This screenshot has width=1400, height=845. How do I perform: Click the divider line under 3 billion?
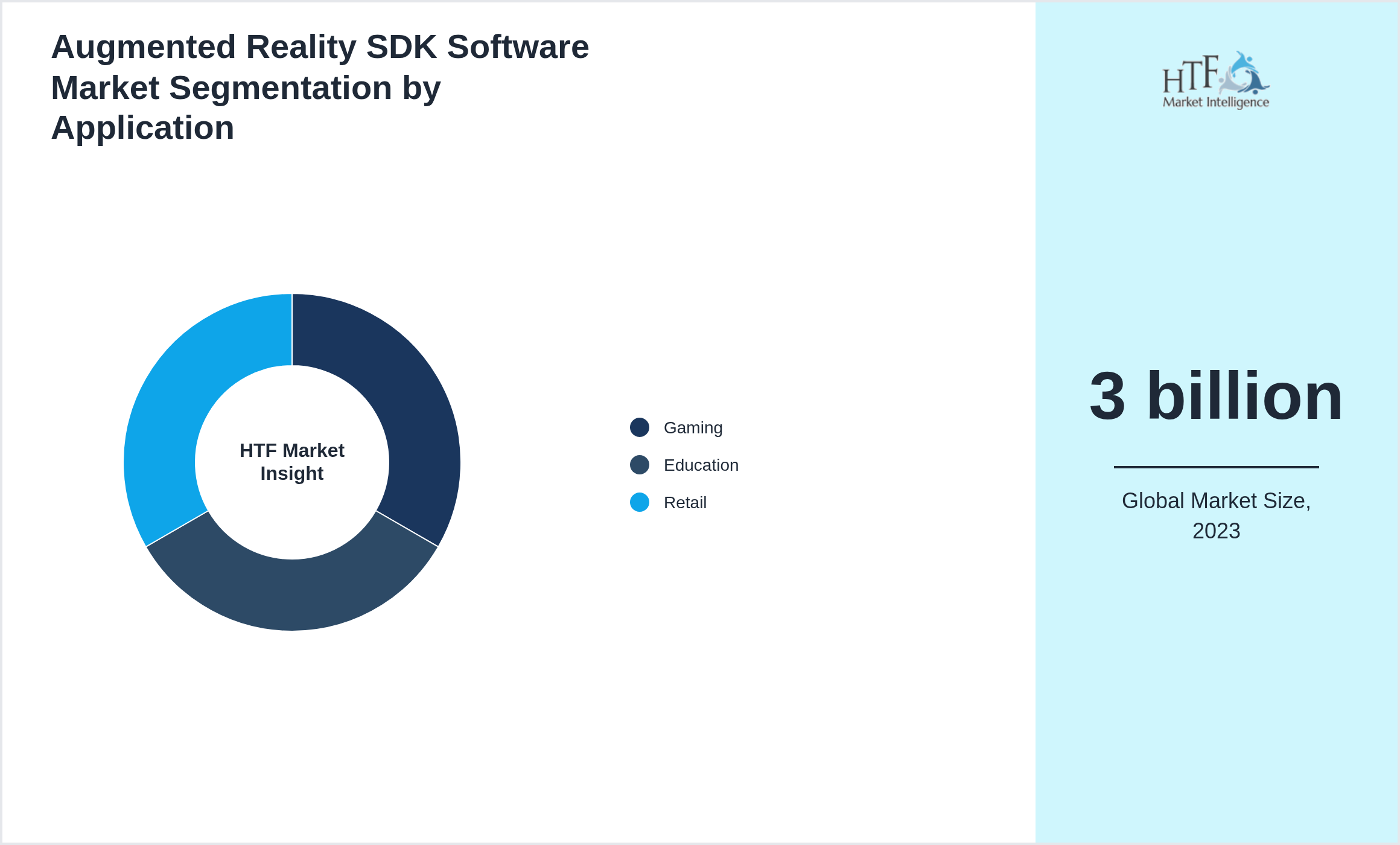pyautogui.click(x=1217, y=467)
